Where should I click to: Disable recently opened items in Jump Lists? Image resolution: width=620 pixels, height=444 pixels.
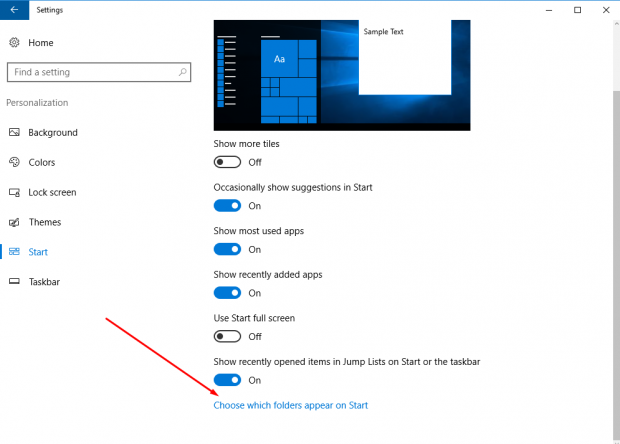227,380
